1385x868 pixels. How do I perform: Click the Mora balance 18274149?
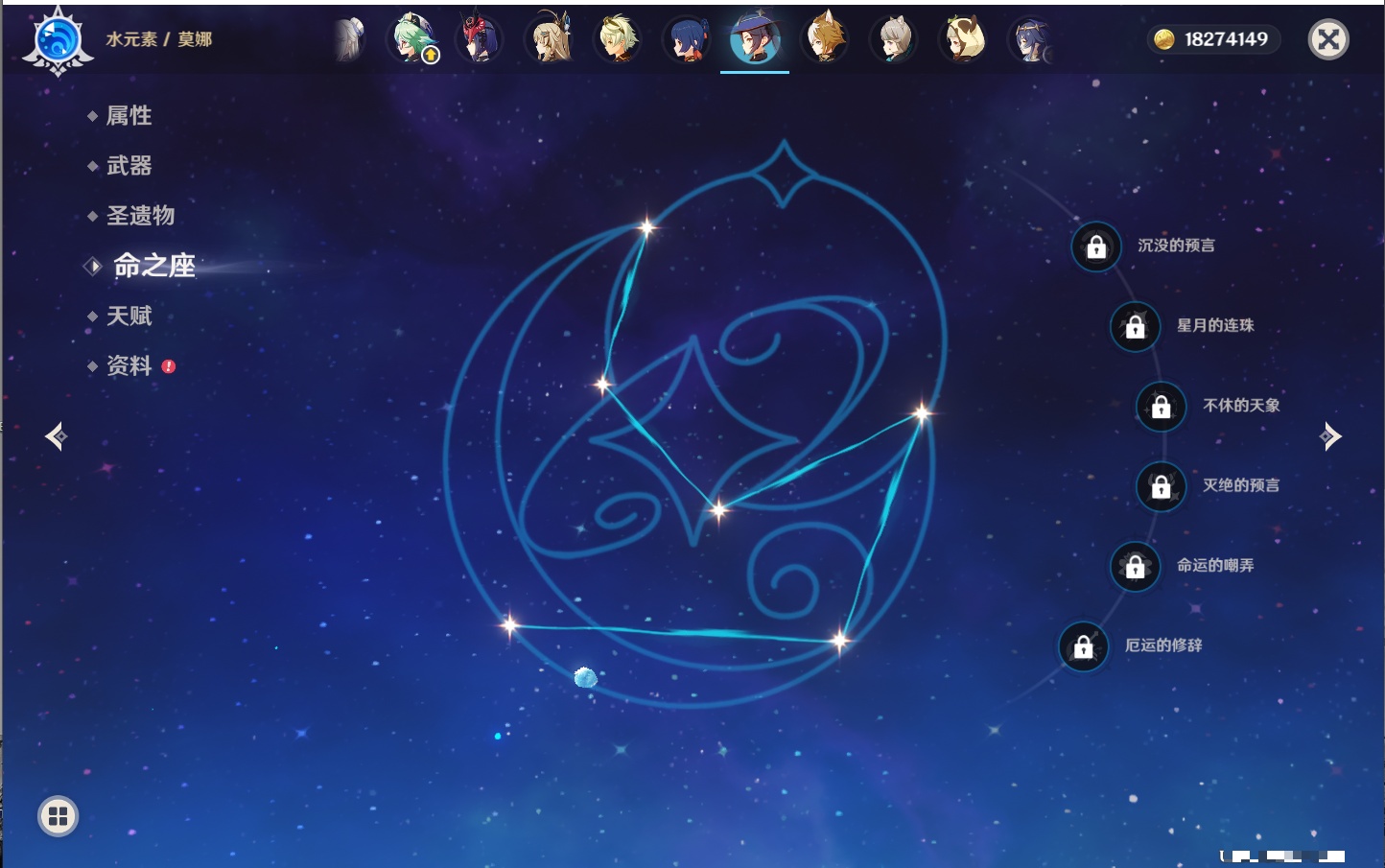[x=1226, y=39]
